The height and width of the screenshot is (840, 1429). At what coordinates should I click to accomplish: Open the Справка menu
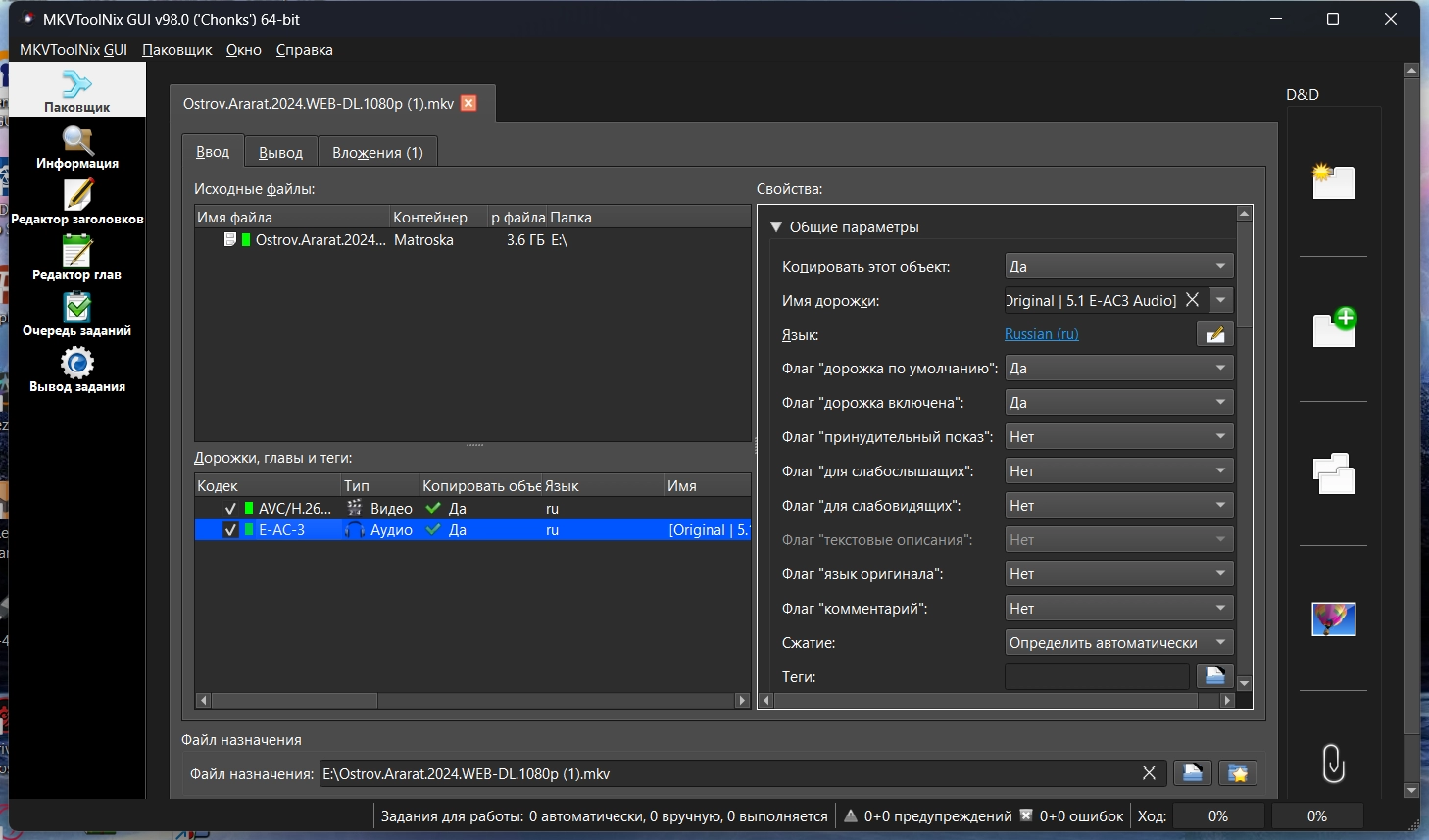point(304,50)
